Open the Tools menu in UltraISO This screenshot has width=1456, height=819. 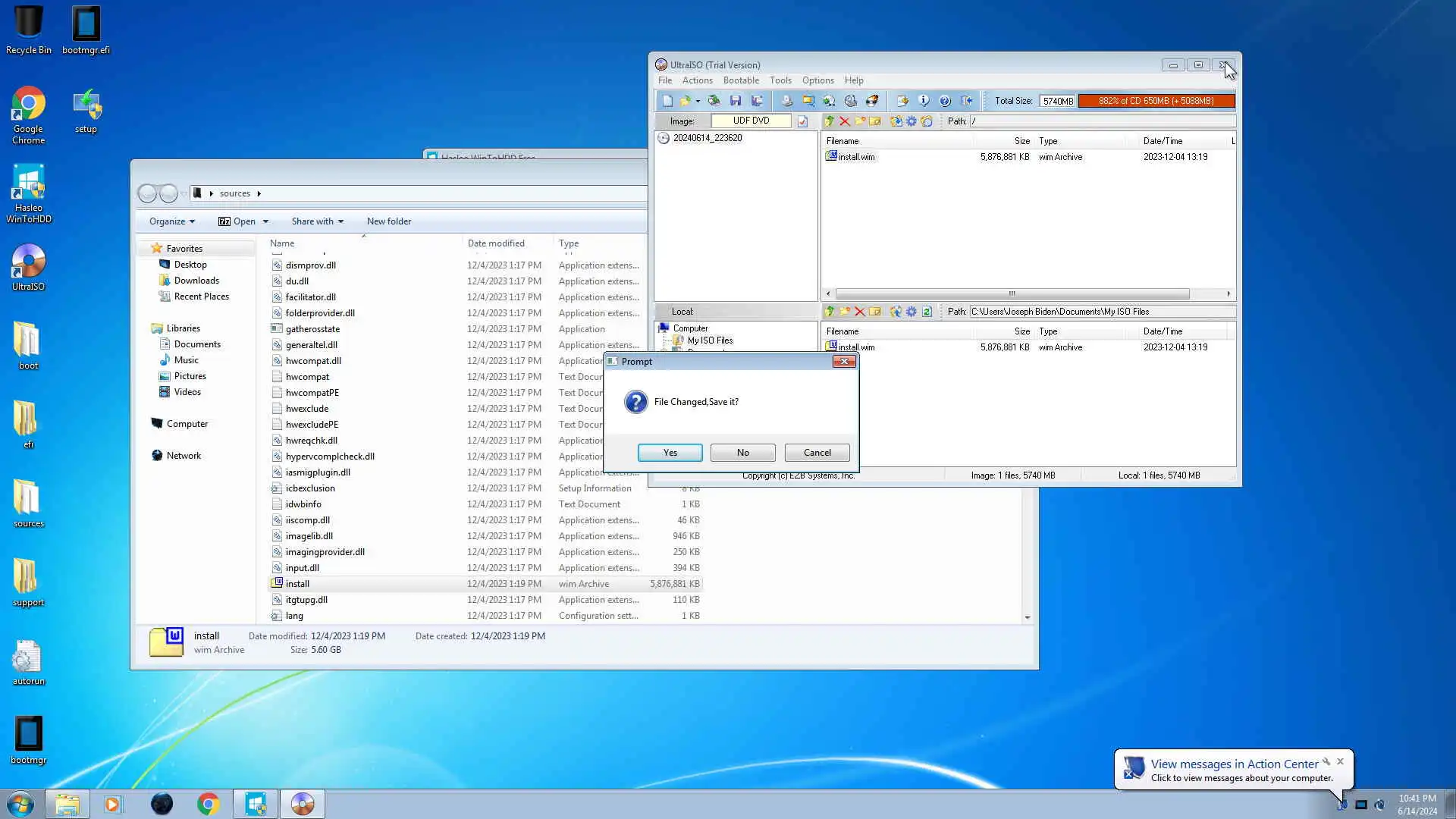[x=780, y=80]
